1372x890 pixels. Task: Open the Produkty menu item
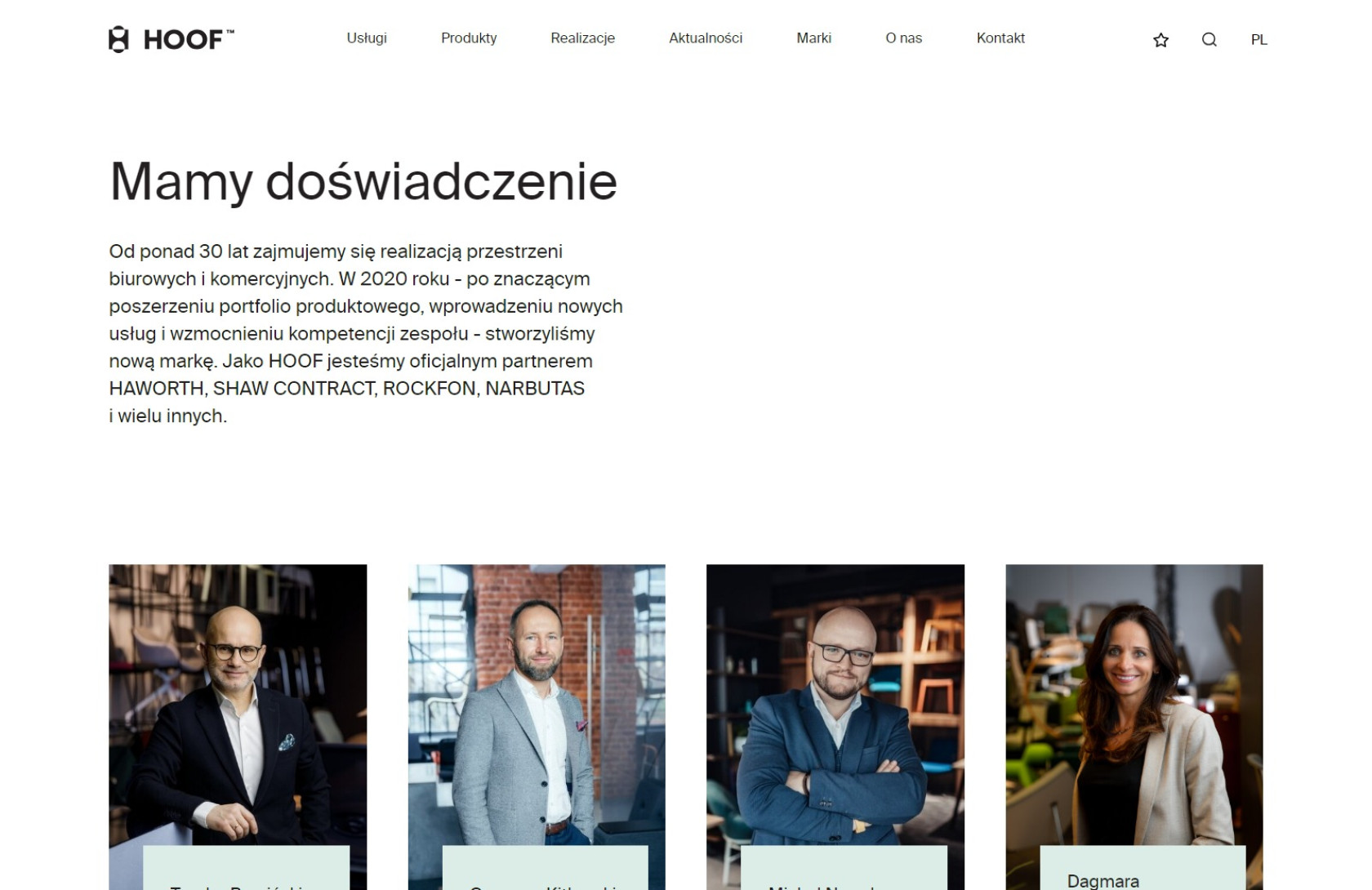pyautogui.click(x=469, y=38)
